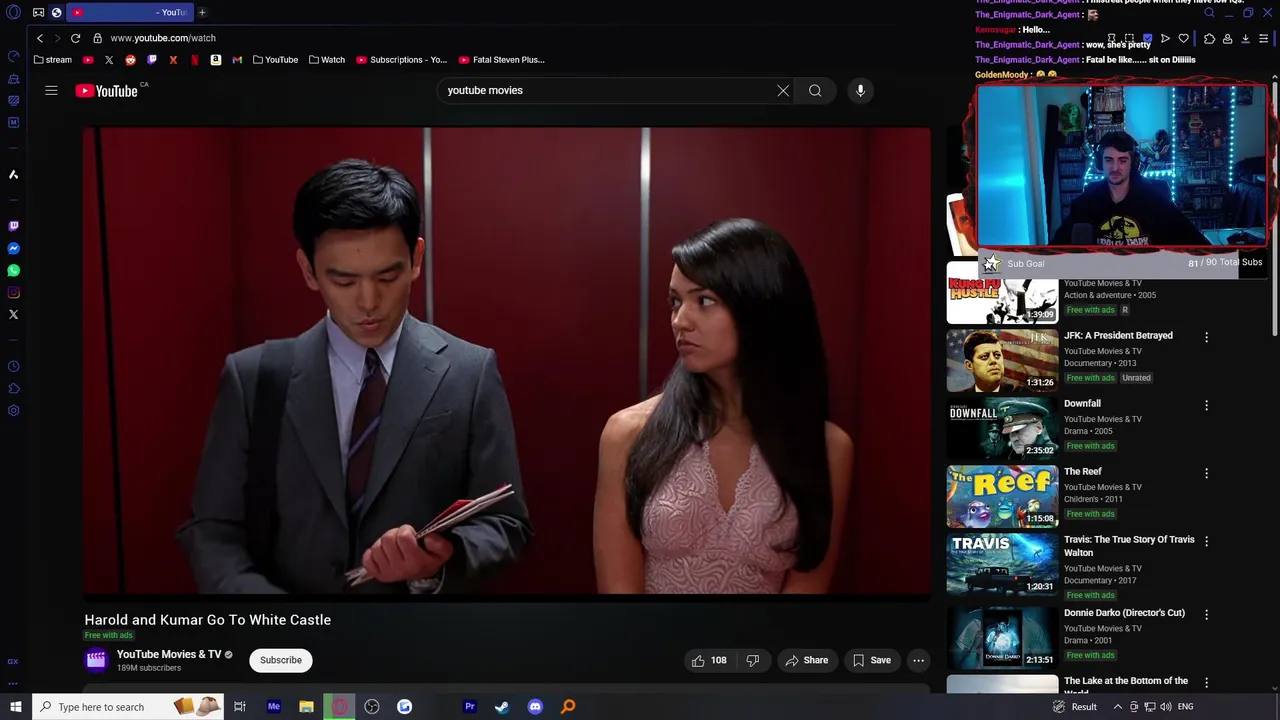This screenshot has width=1280, height=720.
Task: Open Messenger in the browser sidebar
Action: 13,248
